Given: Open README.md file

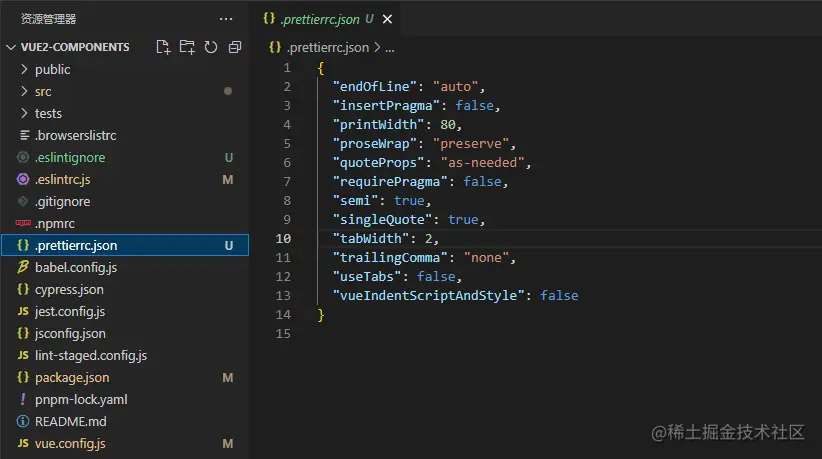Looking at the screenshot, I should 70,421.
